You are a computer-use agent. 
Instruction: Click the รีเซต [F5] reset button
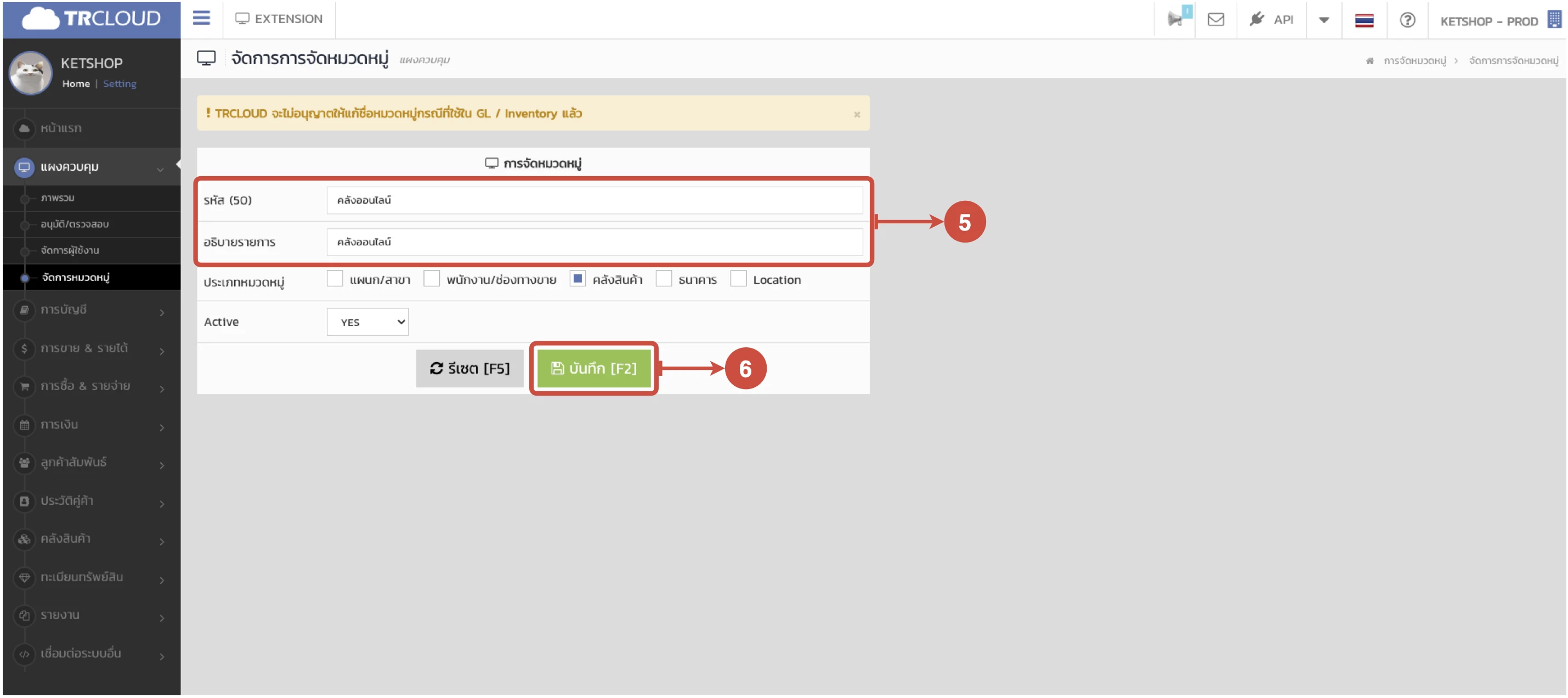tap(469, 368)
